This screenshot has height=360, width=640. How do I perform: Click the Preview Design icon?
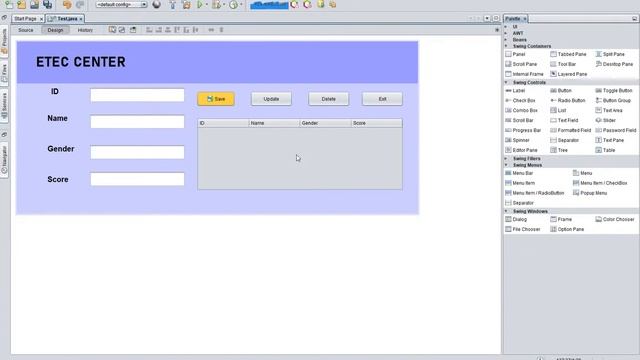pyautogui.click(x=133, y=30)
